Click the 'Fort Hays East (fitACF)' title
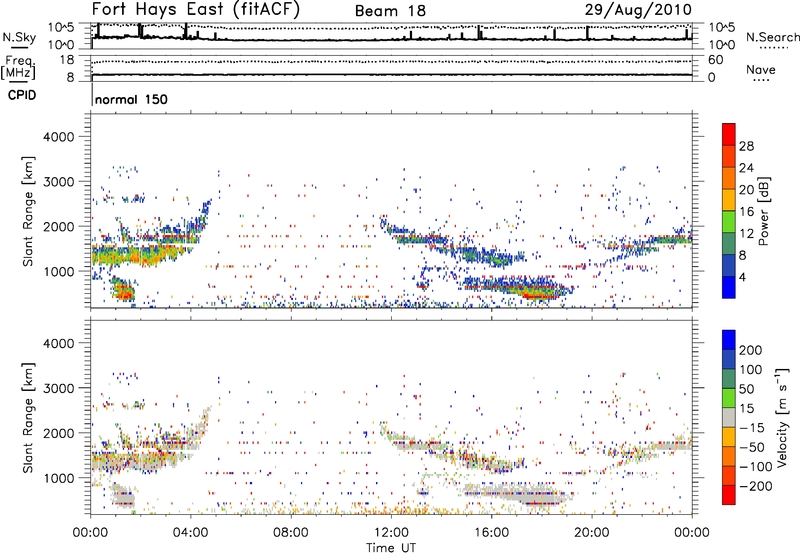The width and height of the screenshot is (800, 554). (x=195, y=9)
